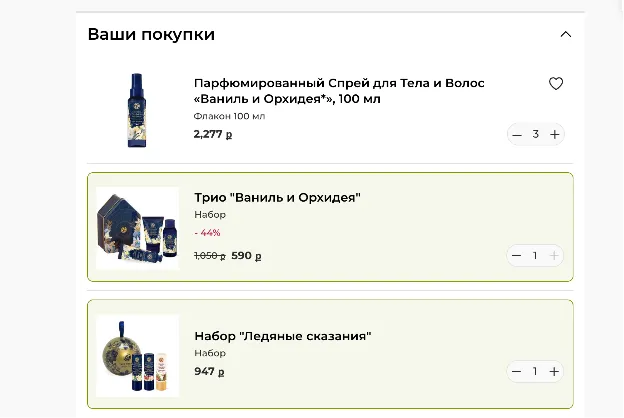Image resolution: width=624 pixels, height=418 pixels.
Task: Open the Трио "Ваниль и Орхидея" title link
Action: [277, 197]
